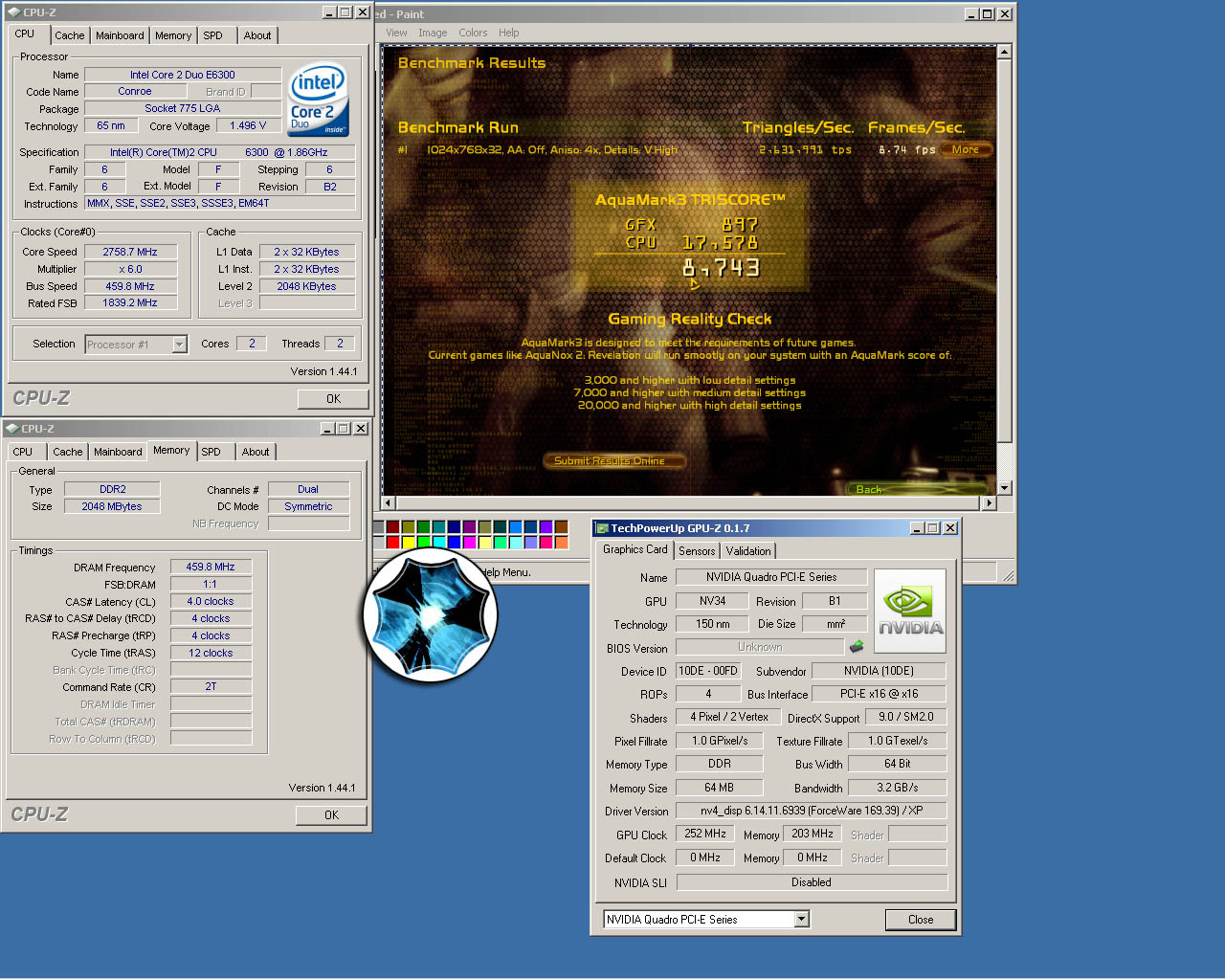
Task: Click the Paint scroll down arrow
Action: tap(1004, 488)
